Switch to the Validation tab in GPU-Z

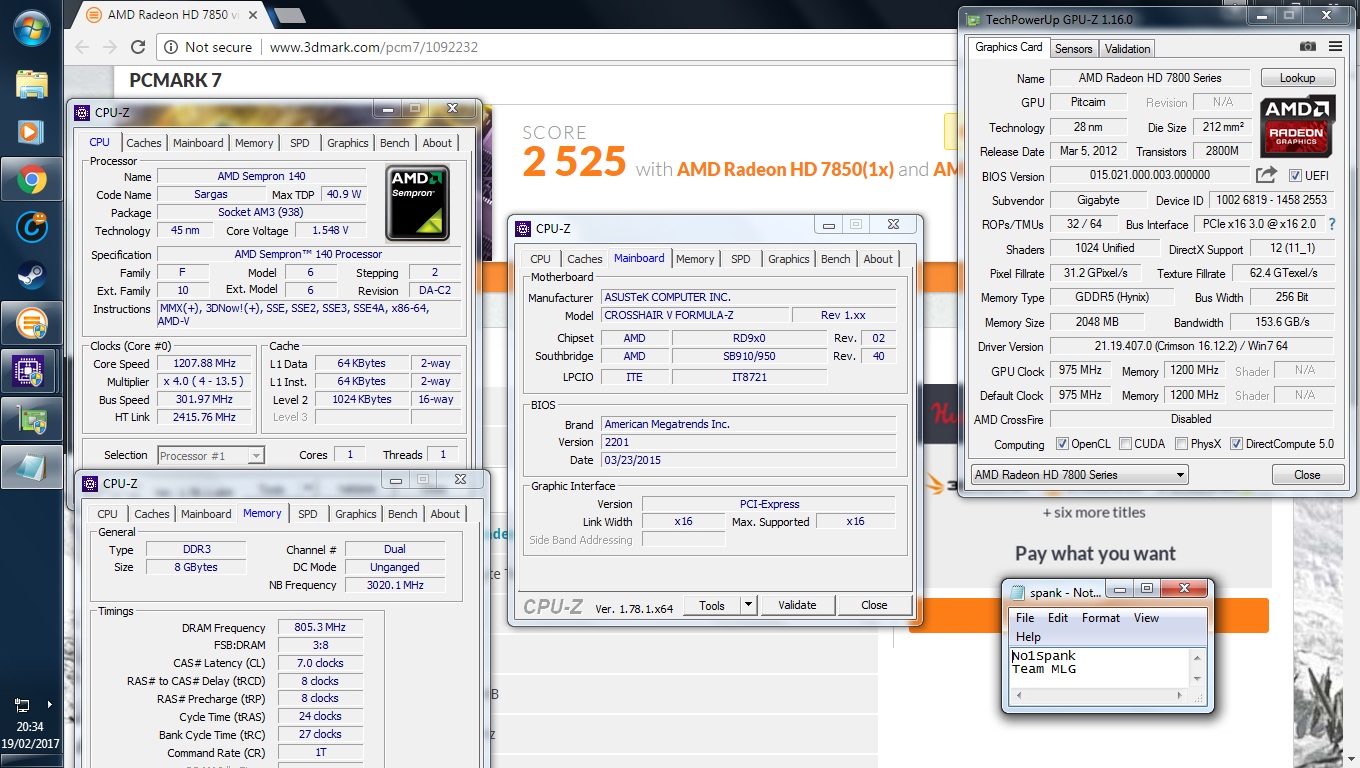tap(1127, 48)
